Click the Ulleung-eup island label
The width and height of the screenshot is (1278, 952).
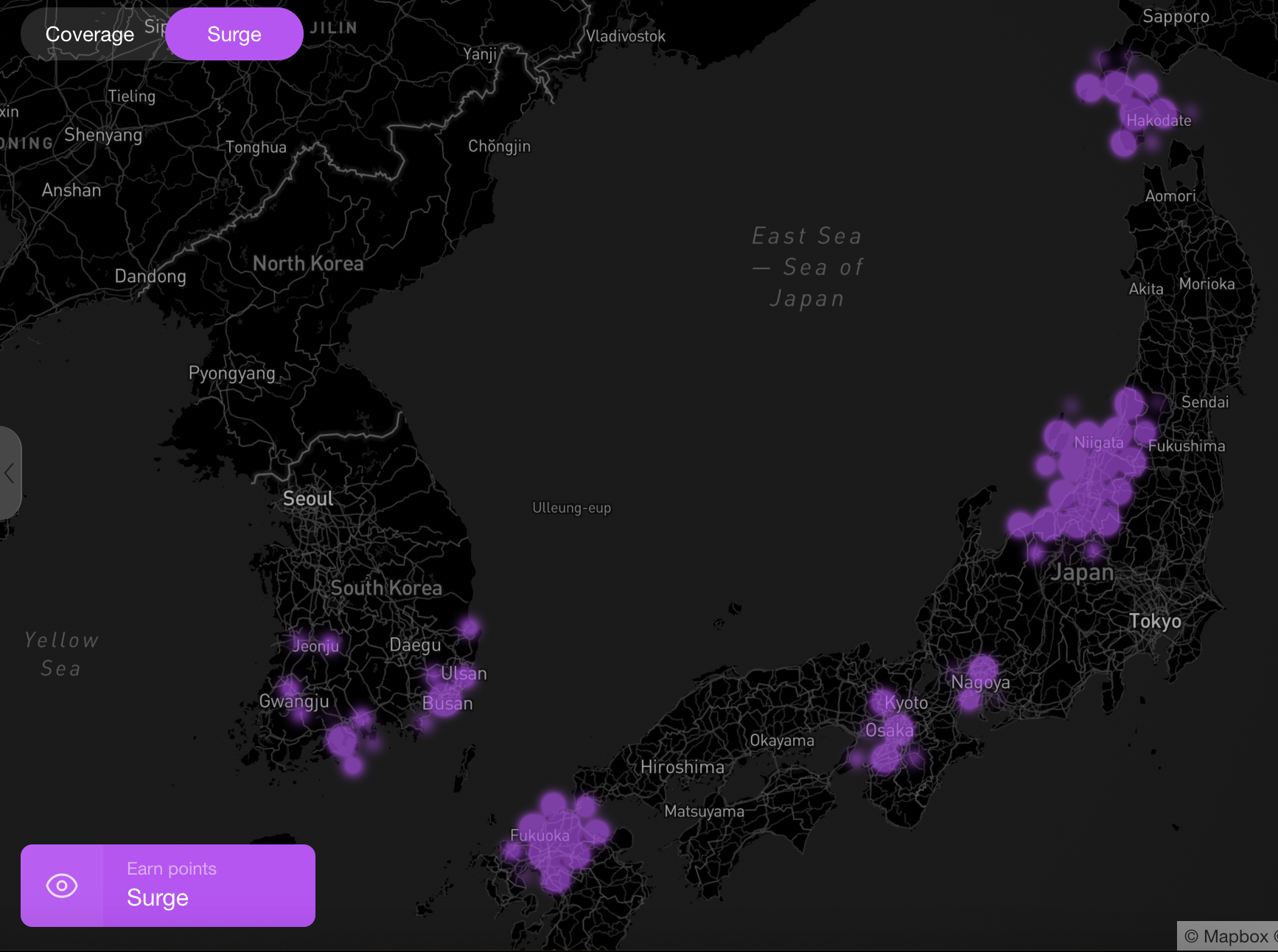pos(572,508)
